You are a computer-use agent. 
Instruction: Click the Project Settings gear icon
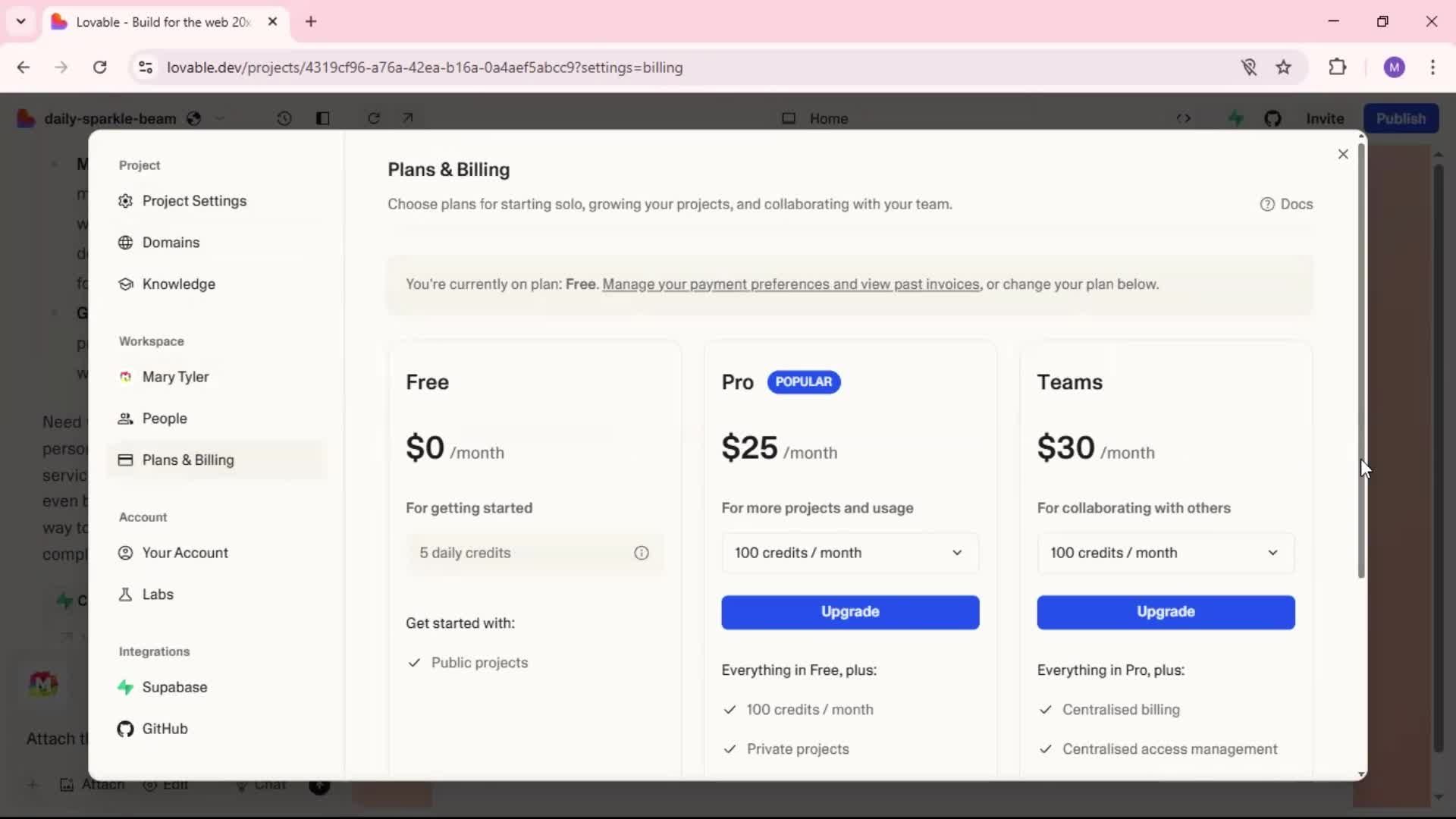[x=126, y=201]
